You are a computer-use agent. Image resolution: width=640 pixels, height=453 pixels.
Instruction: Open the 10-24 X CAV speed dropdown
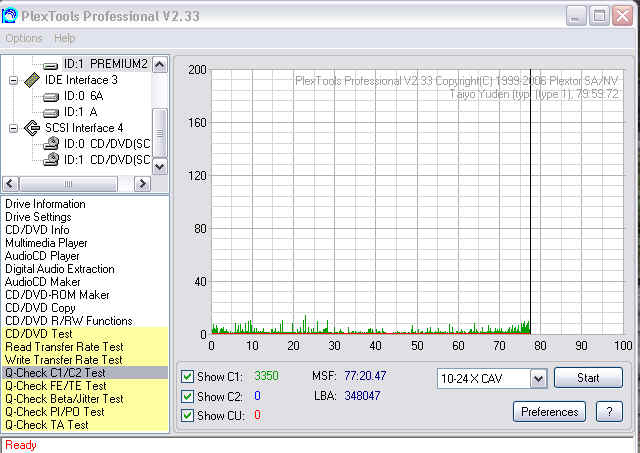[538, 379]
